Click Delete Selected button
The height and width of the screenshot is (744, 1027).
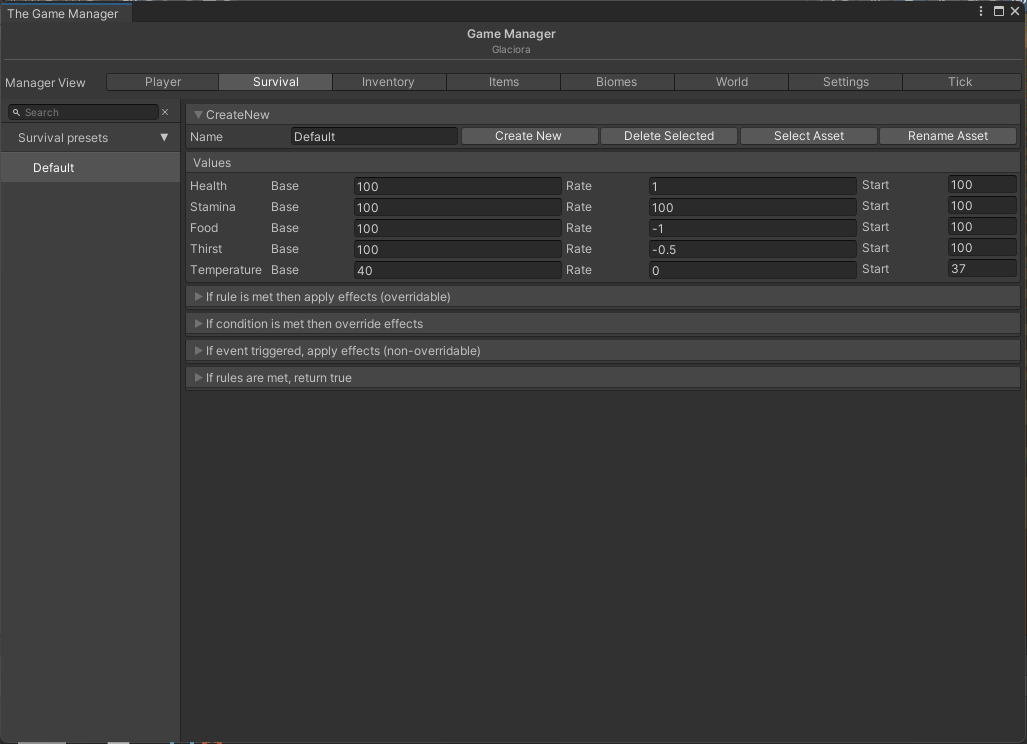pyautogui.click(x=668, y=136)
